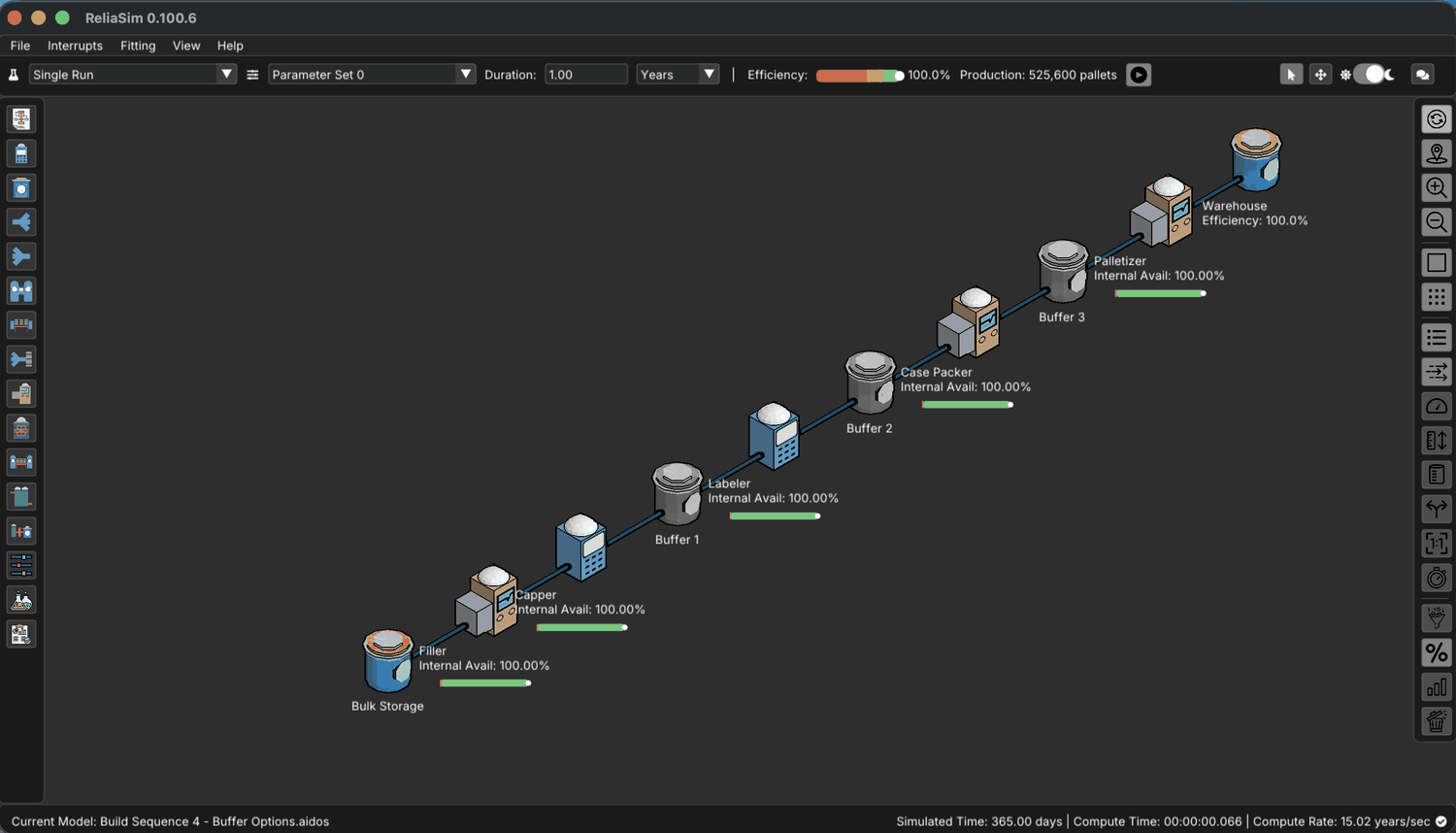This screenshot has width=1456, height=833.
Task: Toggle the percent display icon
Action: tap(1437, 653)
